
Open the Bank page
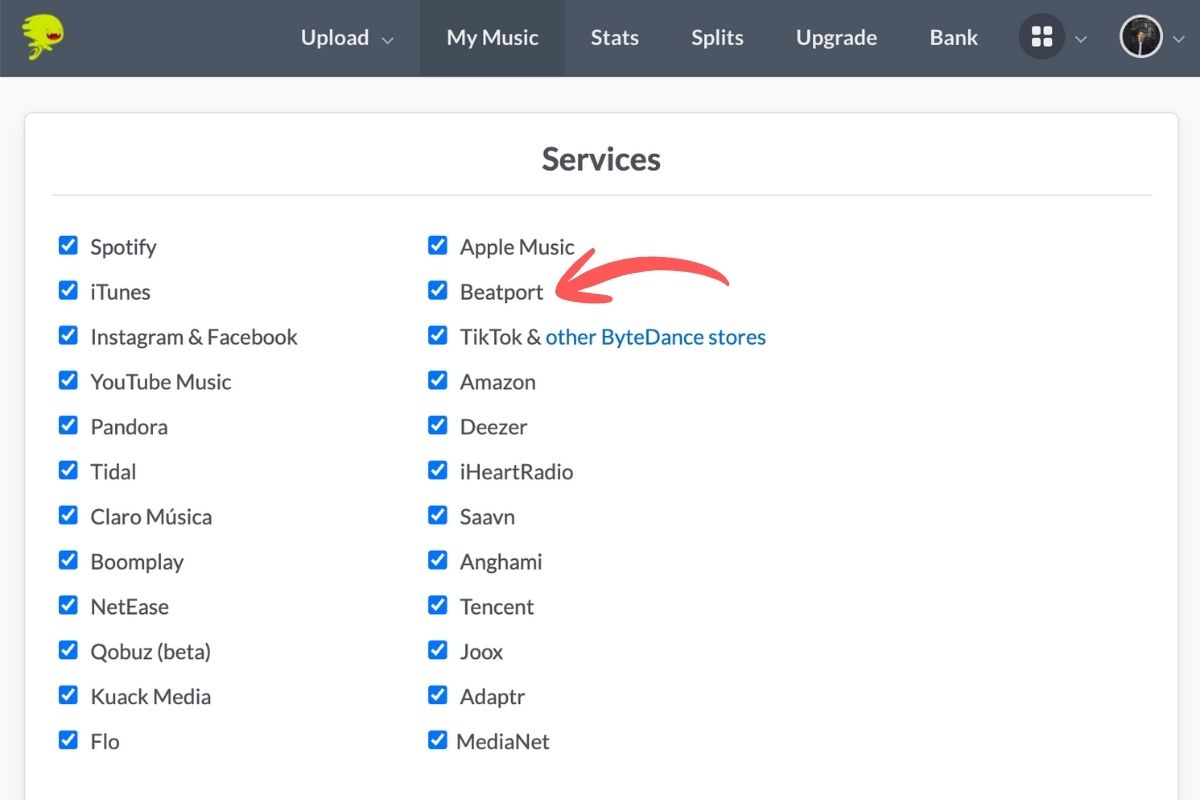[x=954, y=38]
